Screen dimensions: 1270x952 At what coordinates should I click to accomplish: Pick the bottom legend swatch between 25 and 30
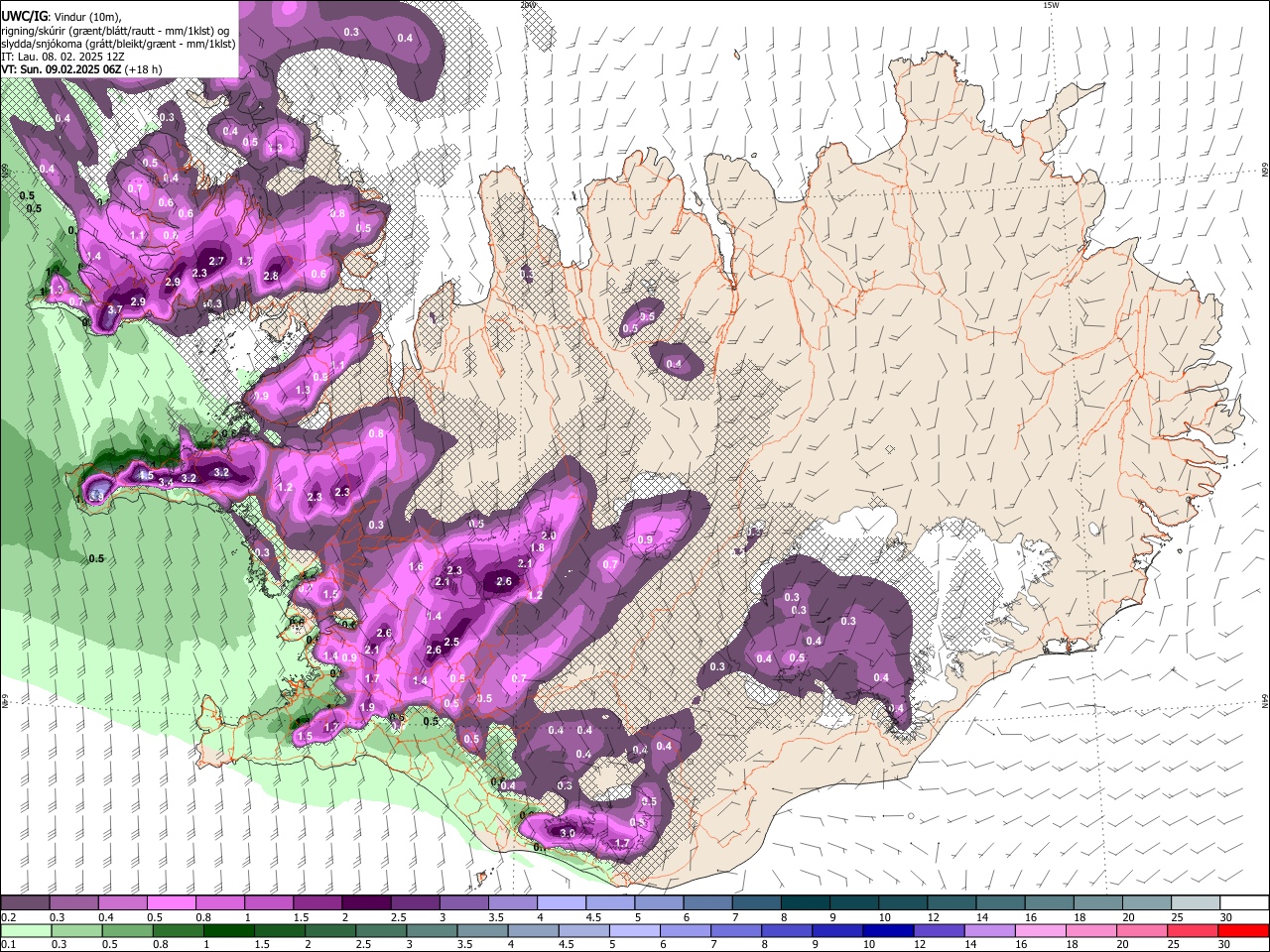(1191, 930)
